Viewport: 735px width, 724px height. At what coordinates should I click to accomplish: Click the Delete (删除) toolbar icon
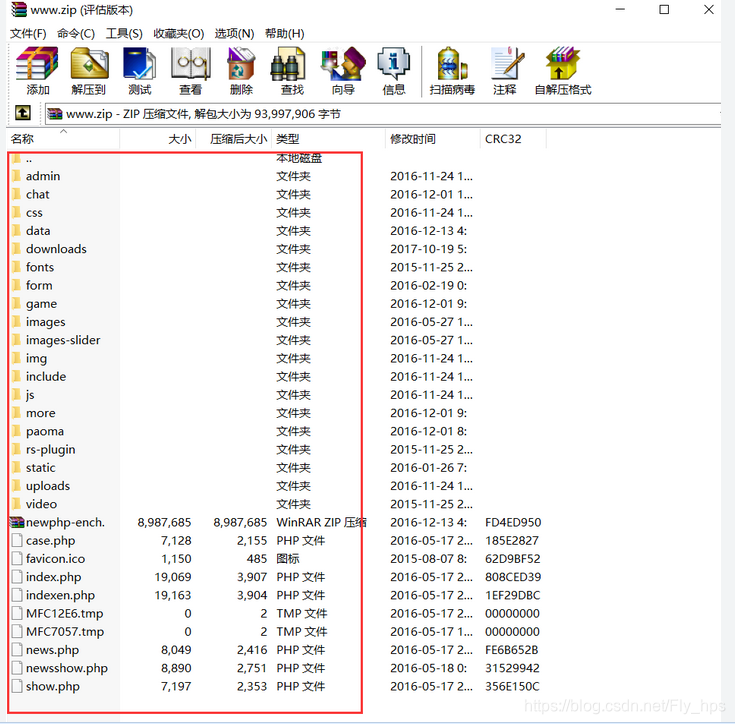coord(241,71)
